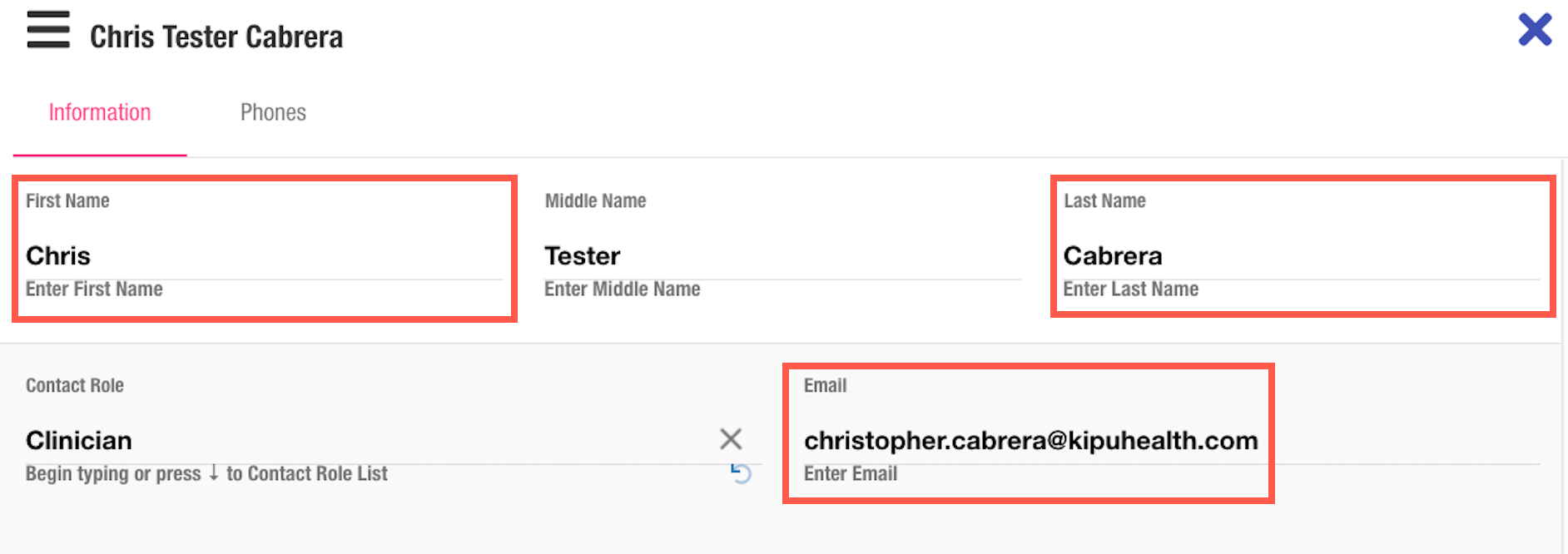Close the contact panel with blue X
Image resolution: width=1568 pixels, height=554 pixels.
(x=1535, y=30)
